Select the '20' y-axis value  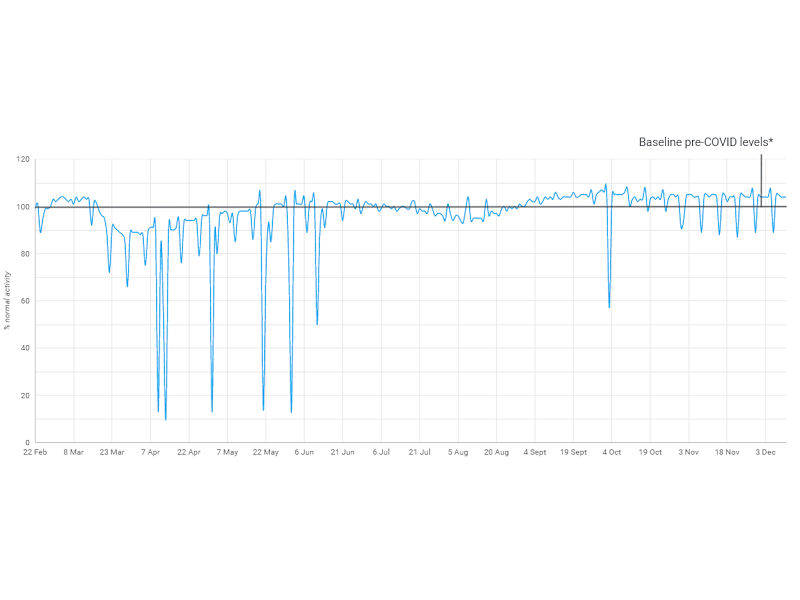pos(25,395)
